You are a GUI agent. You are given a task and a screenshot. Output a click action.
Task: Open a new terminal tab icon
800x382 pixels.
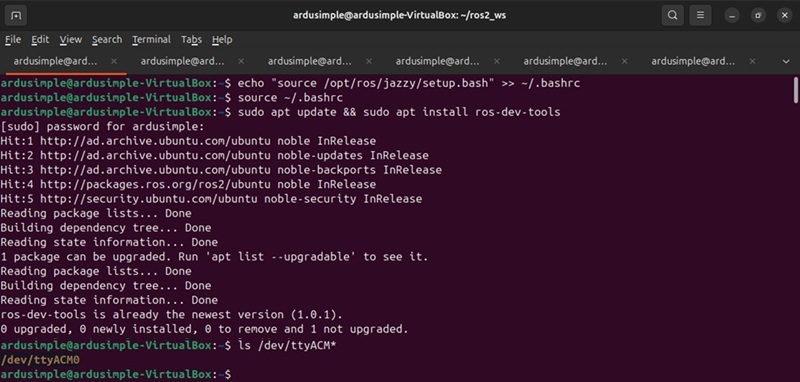(x=16, y=15)
